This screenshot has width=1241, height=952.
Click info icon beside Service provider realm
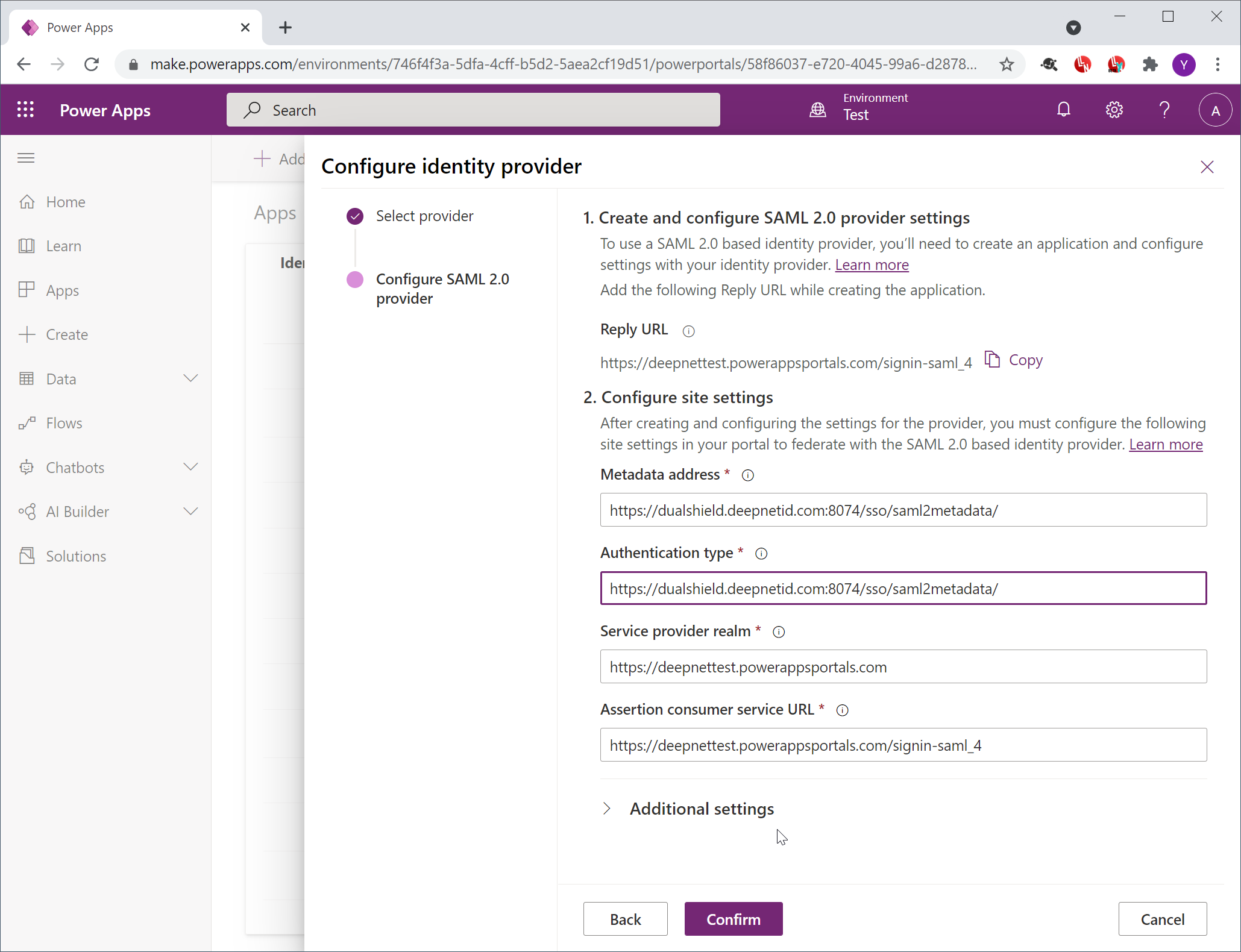pos(779,632)
